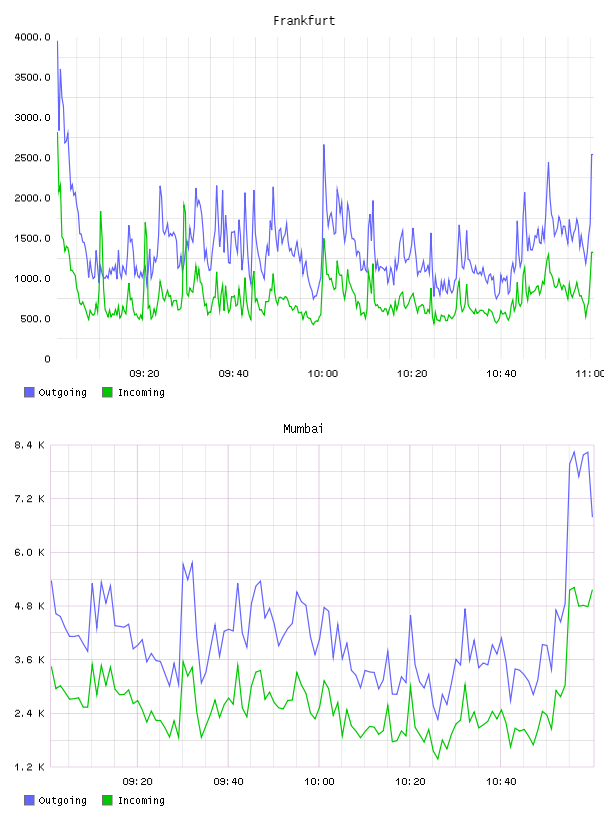Click the Frankfurt outgoing spike at 10:00
The image size is (608, 816).
(324, 145)
